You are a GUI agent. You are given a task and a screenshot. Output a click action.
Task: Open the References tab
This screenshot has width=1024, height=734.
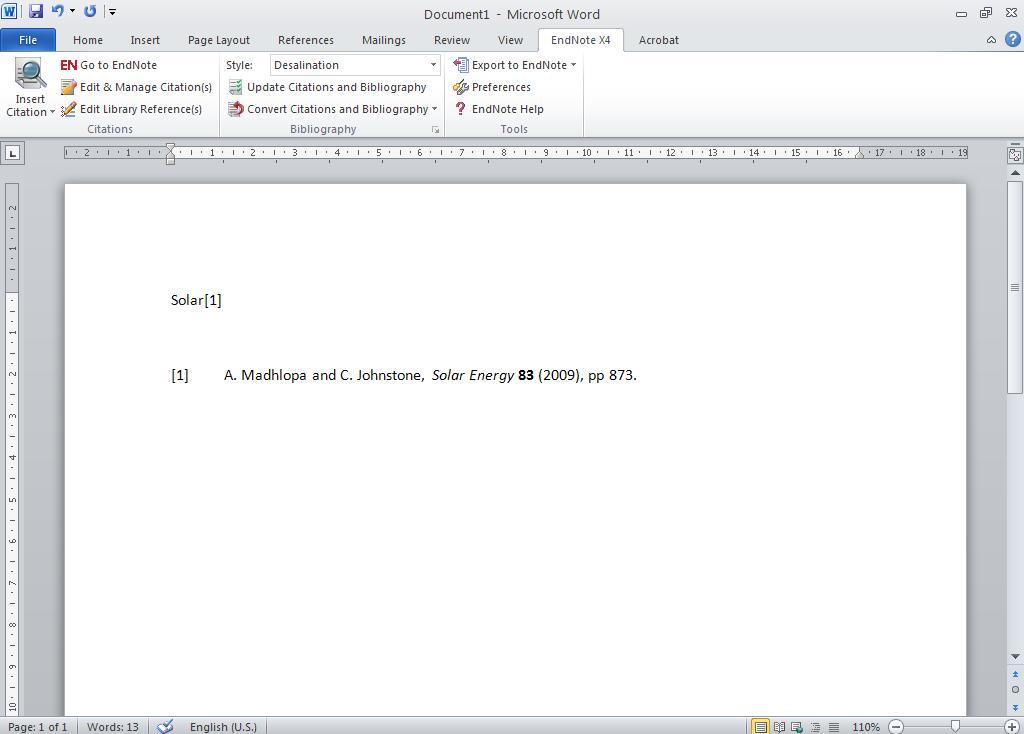click(x=306, y=40)
